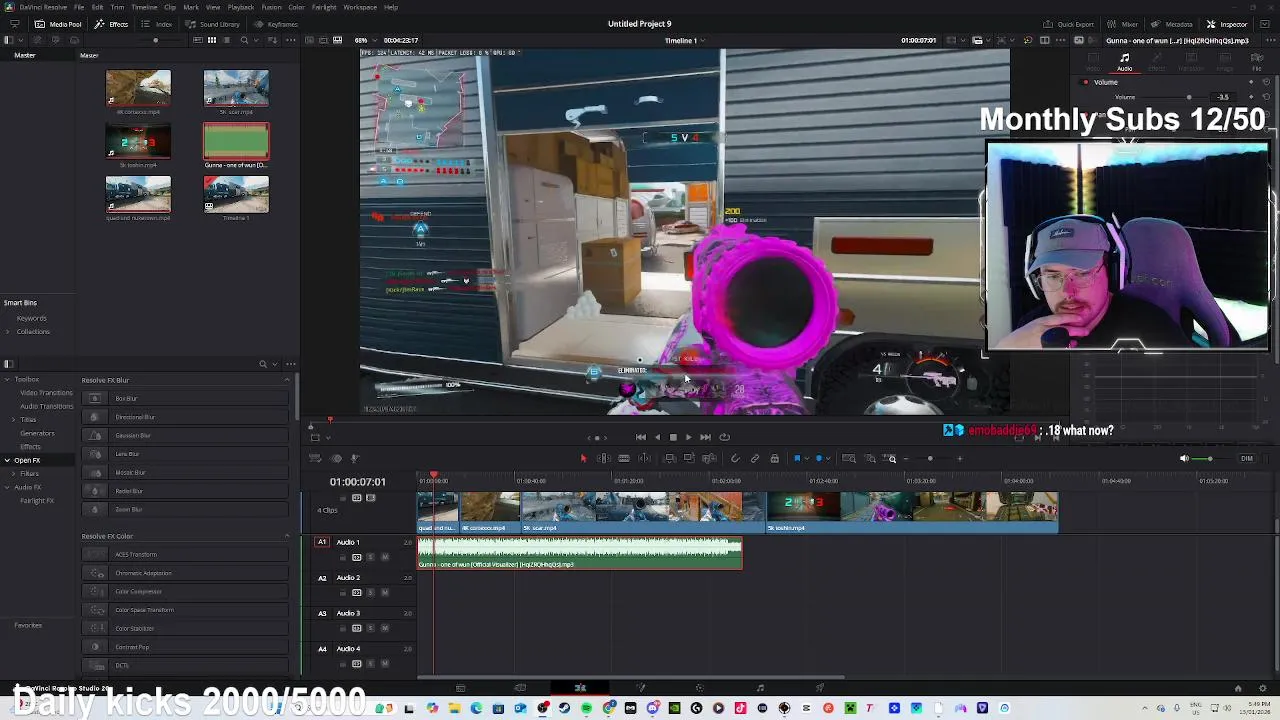Open the Playback menu
This screenshot has width=1280, height=720.
pos(240,7)
